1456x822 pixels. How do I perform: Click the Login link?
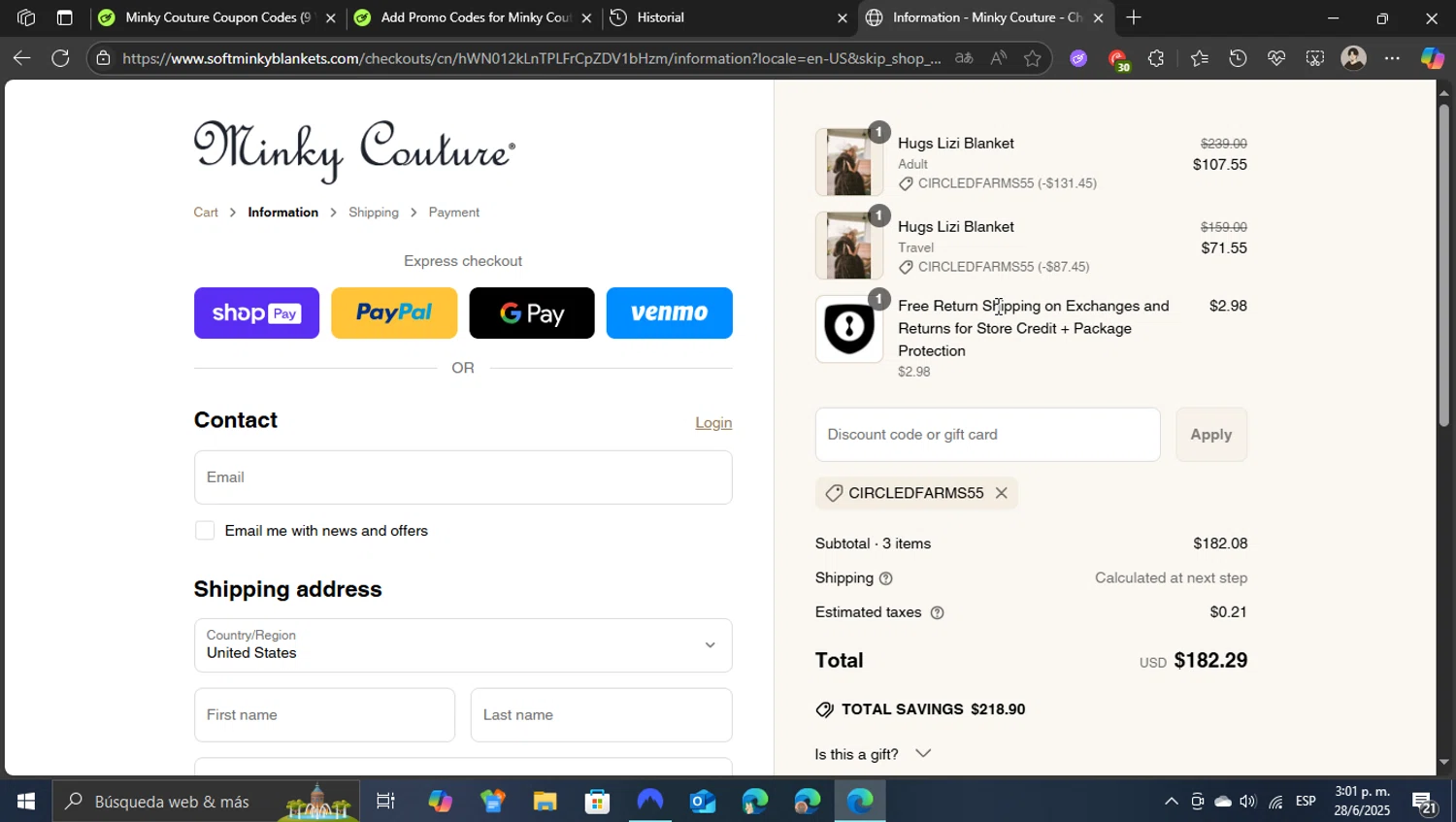713,423
